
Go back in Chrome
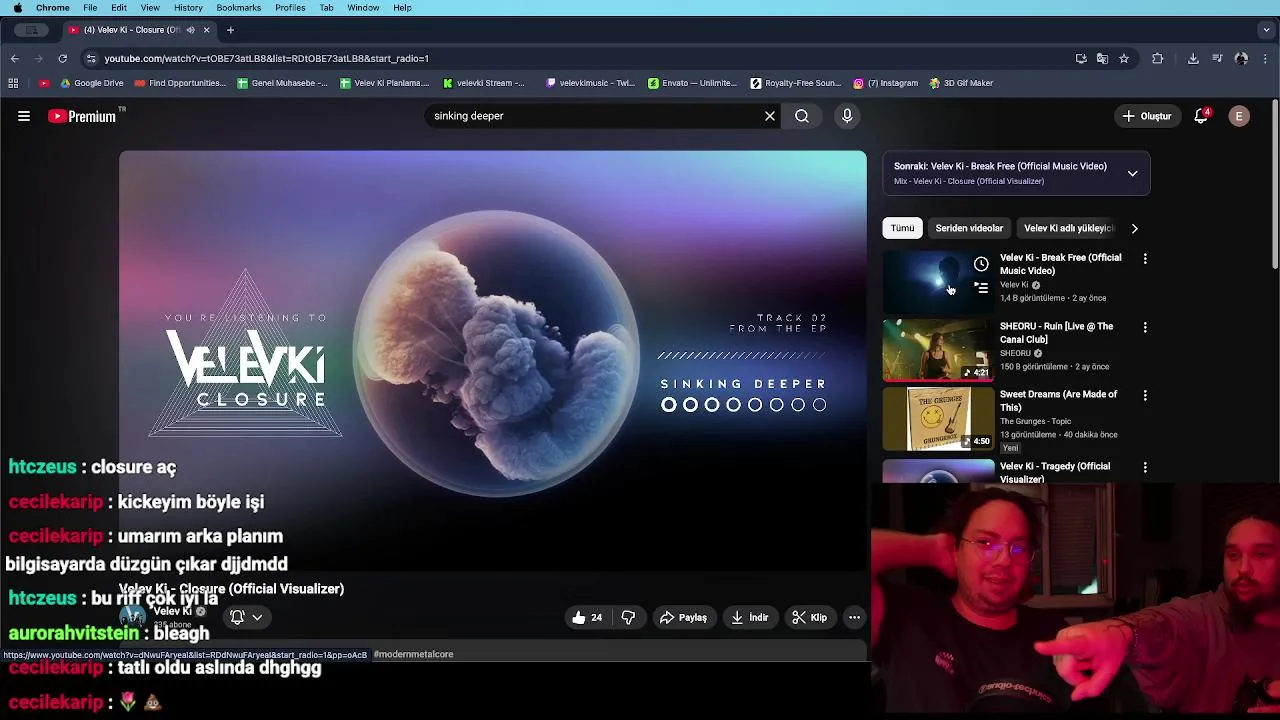pyautogui.click(x=14, y=58)
